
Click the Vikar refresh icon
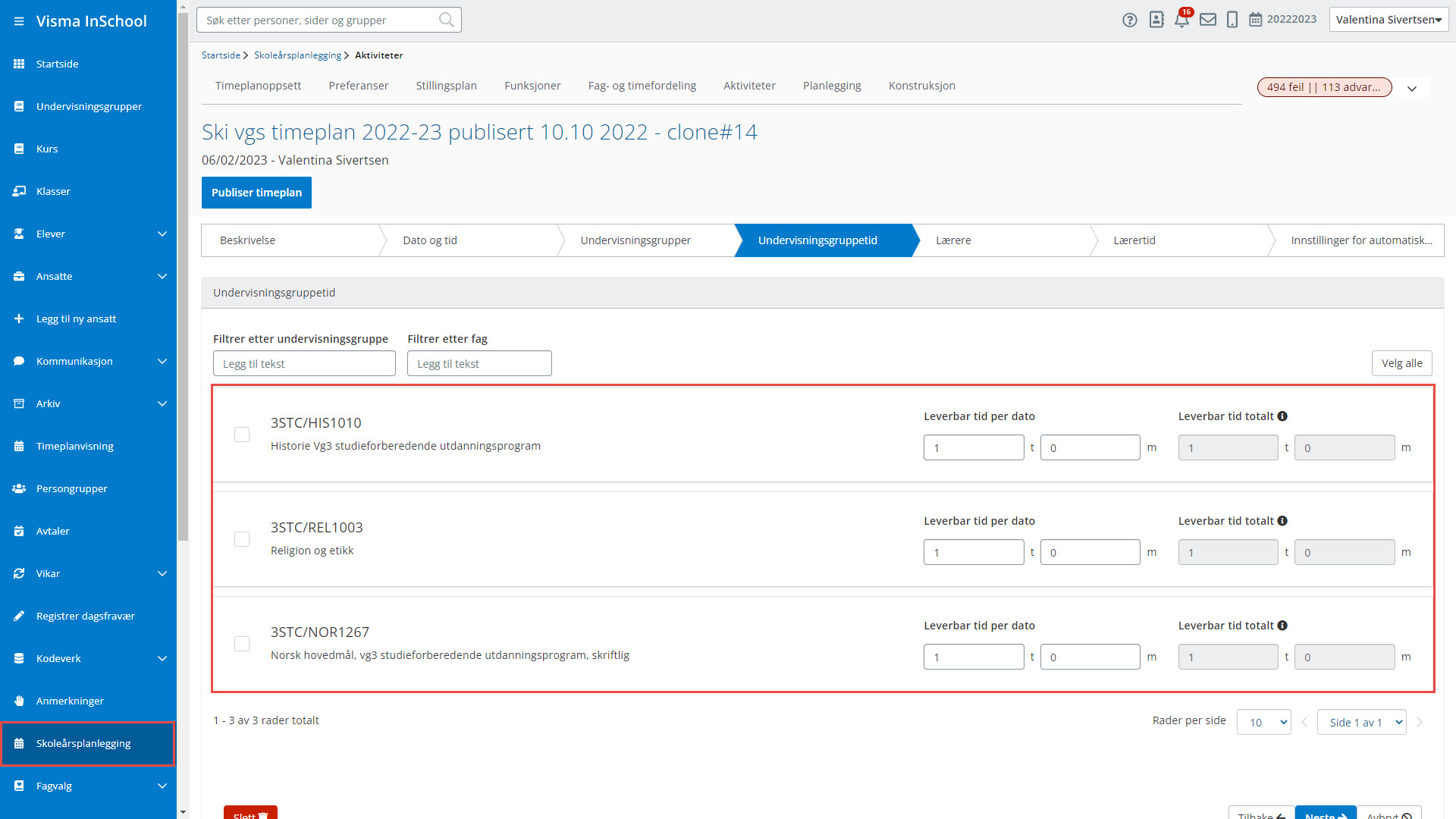(x=19, y=573)
